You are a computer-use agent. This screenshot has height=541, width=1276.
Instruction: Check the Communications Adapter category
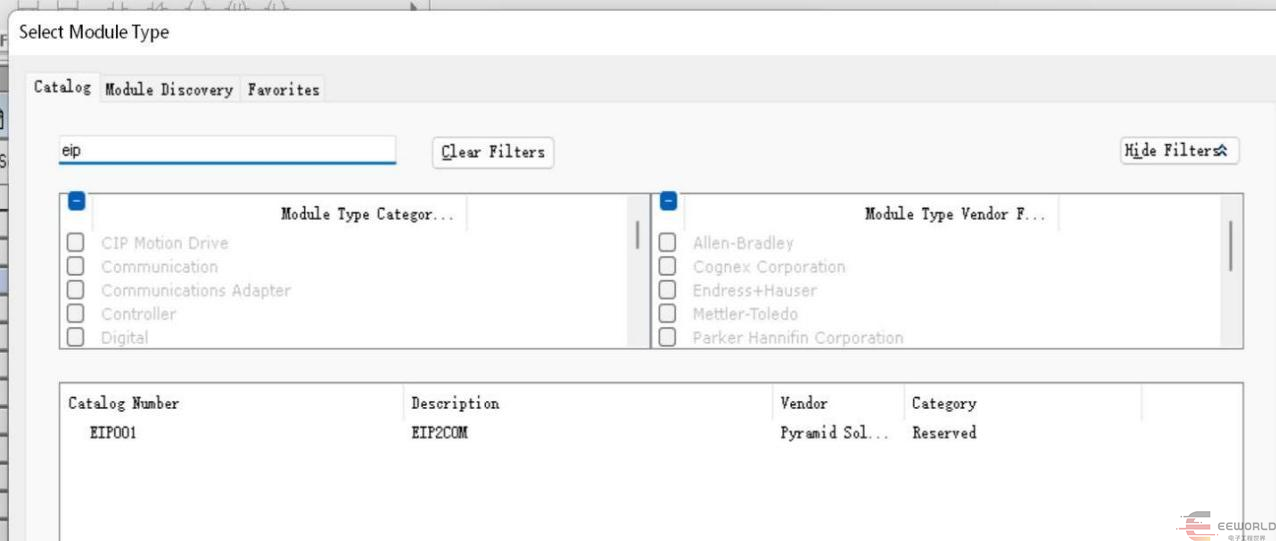75,290
